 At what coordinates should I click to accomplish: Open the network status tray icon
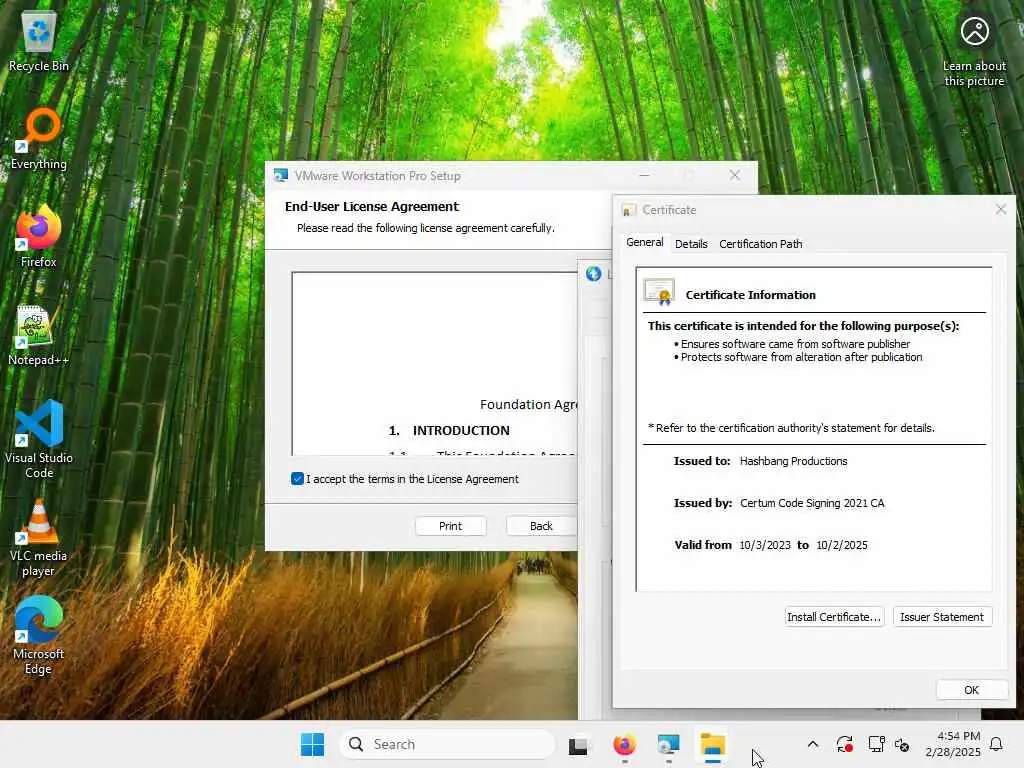click(x=876, y=744)
